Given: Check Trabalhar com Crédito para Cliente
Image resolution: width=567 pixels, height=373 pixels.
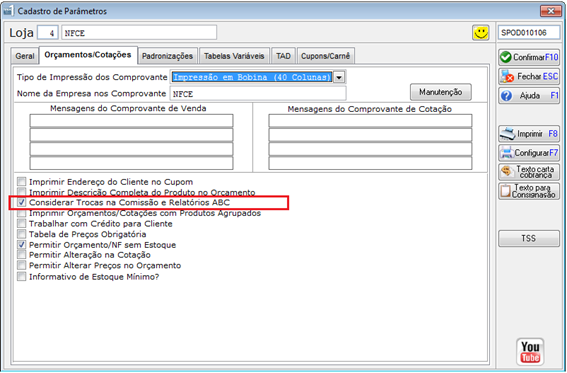Looking at the screenshot, I should (22, 224).
